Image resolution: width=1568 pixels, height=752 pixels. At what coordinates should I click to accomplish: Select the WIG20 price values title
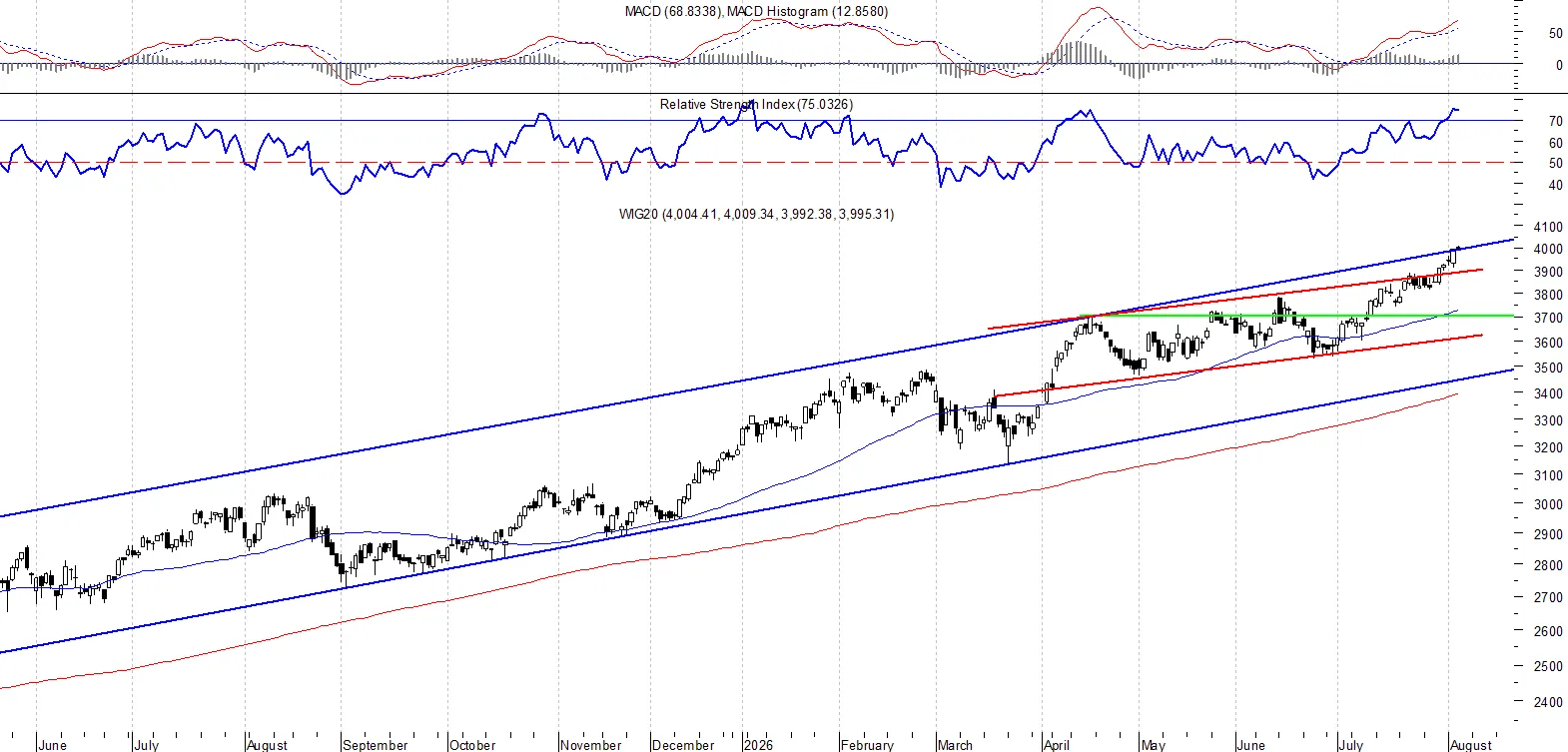tap(756, 214)
